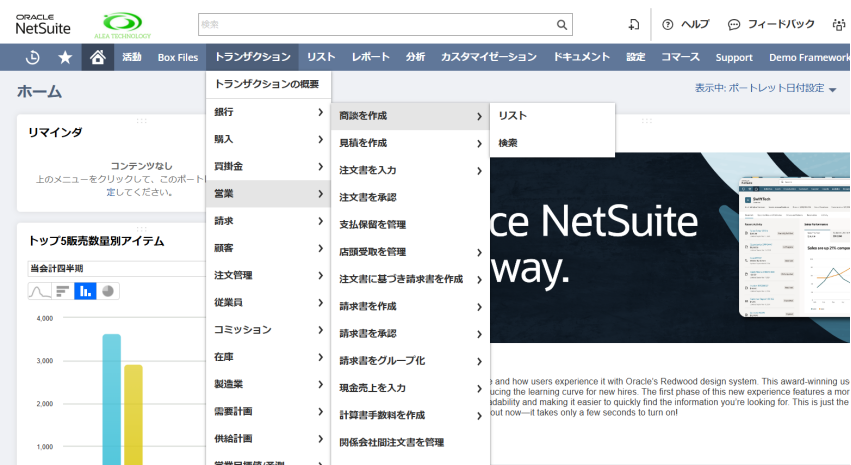
Task: Select 商談を作成 menu item
Action: [x=410, y=116]
